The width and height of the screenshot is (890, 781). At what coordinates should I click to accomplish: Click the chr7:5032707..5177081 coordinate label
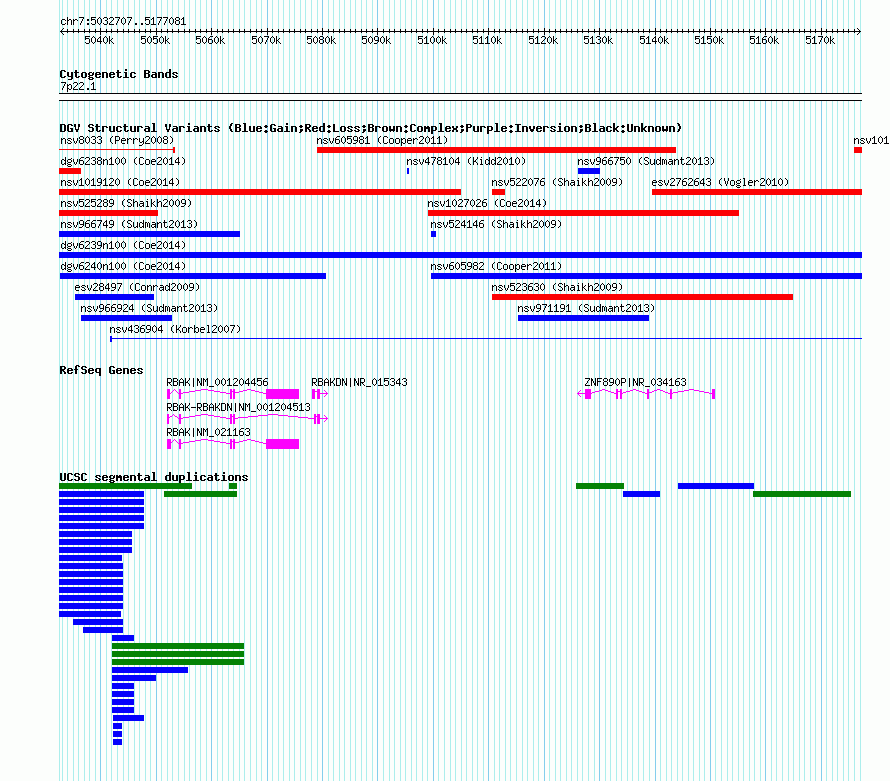point(123,21)
